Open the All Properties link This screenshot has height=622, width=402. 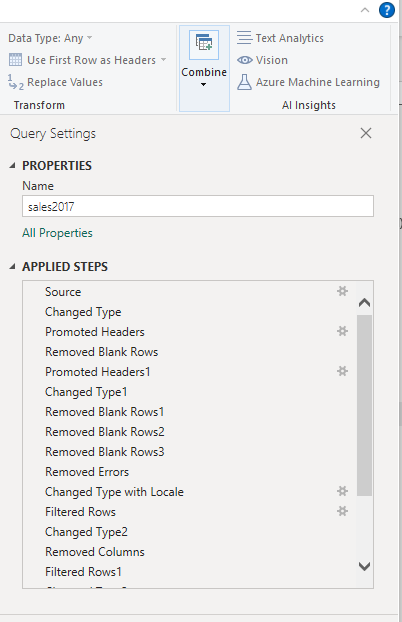[x=57, y=233]
